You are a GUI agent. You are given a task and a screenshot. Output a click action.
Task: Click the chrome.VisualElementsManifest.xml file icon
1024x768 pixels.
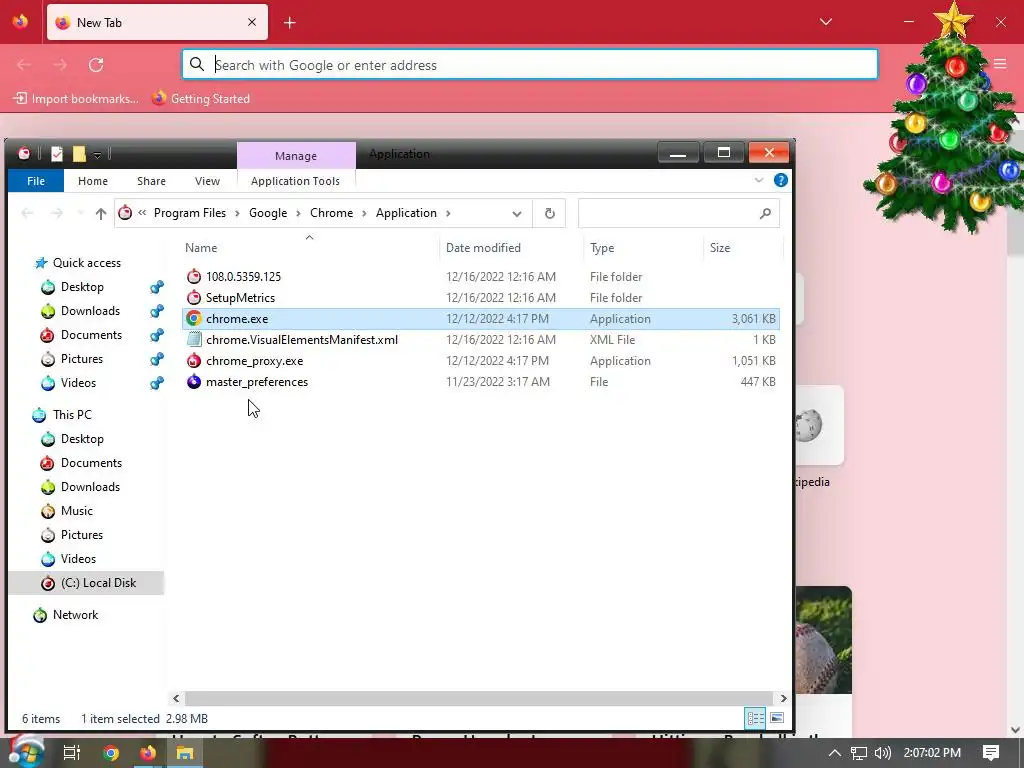[x=194, y=340]
